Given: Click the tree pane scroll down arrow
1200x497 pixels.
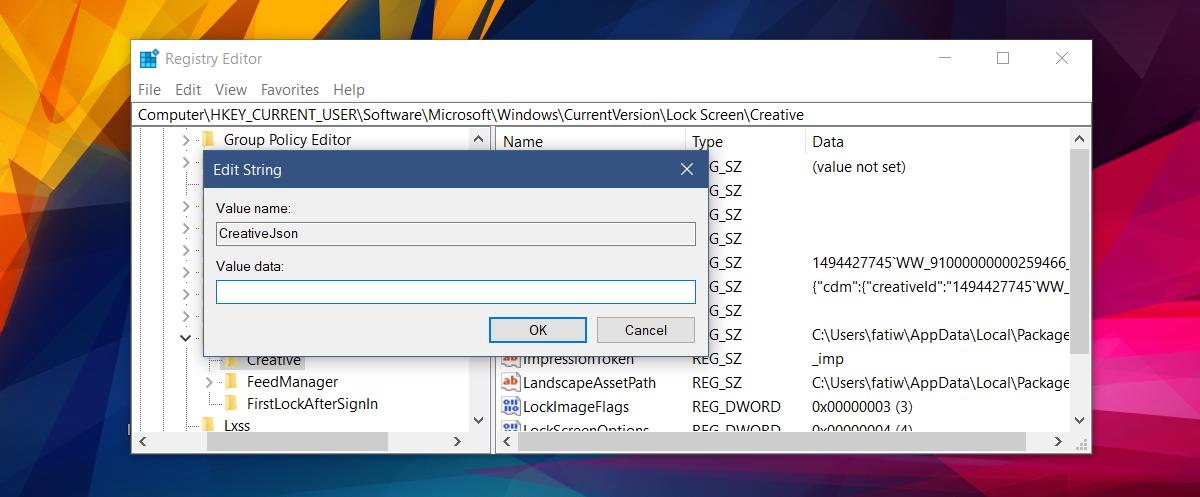Looking at the screenshot, I should [x=478, y=421].
